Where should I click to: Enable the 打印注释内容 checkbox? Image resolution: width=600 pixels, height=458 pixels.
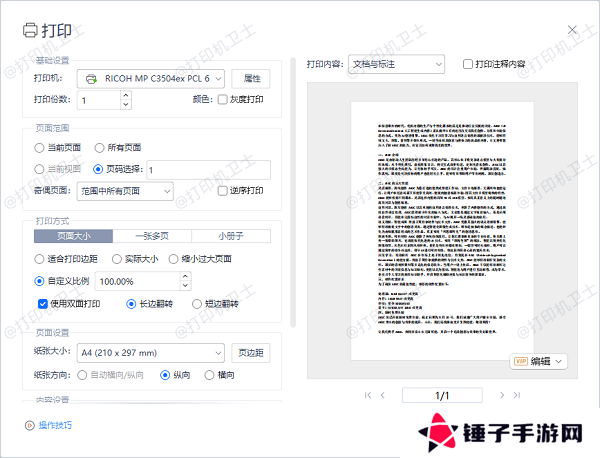(x=468, y=64)
